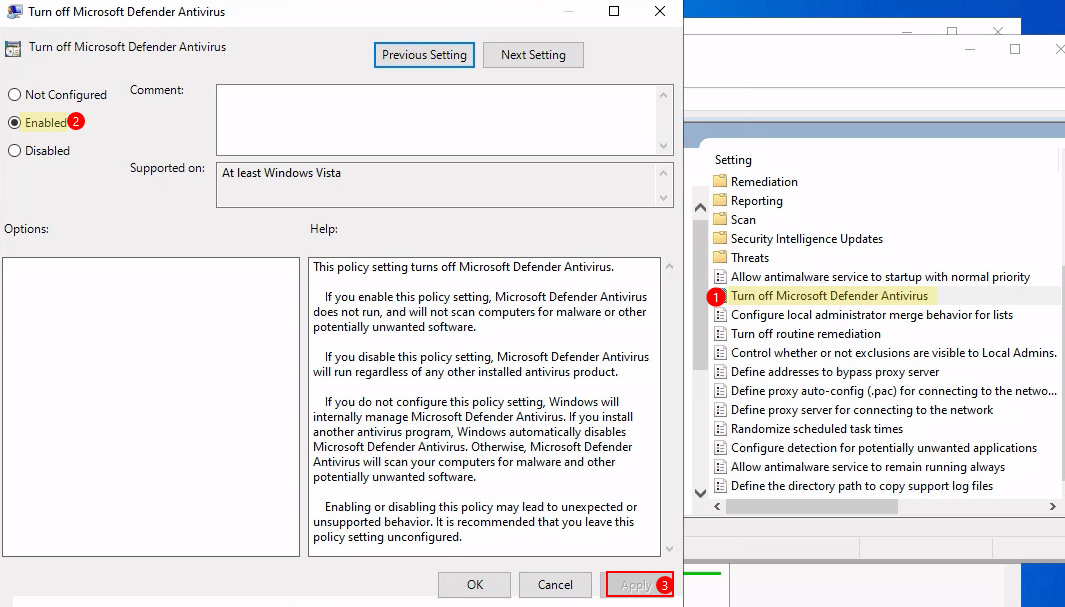Click the policy icon for Allow antimalware service to remain running always
This screenshot has width=1065, height=607.
(720, 467)
